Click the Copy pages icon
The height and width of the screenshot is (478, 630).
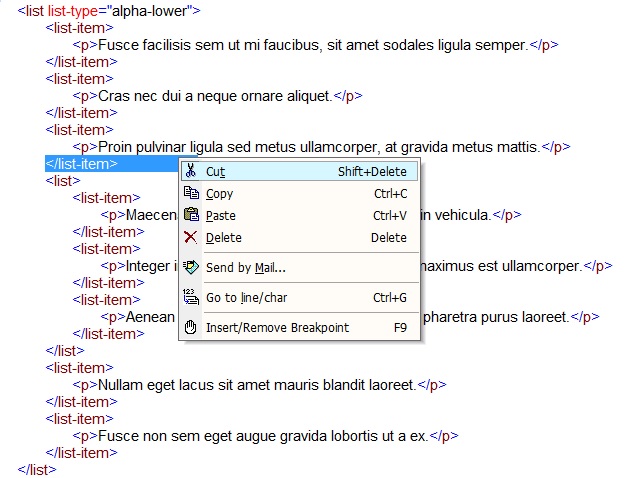[x=191, y=193]
